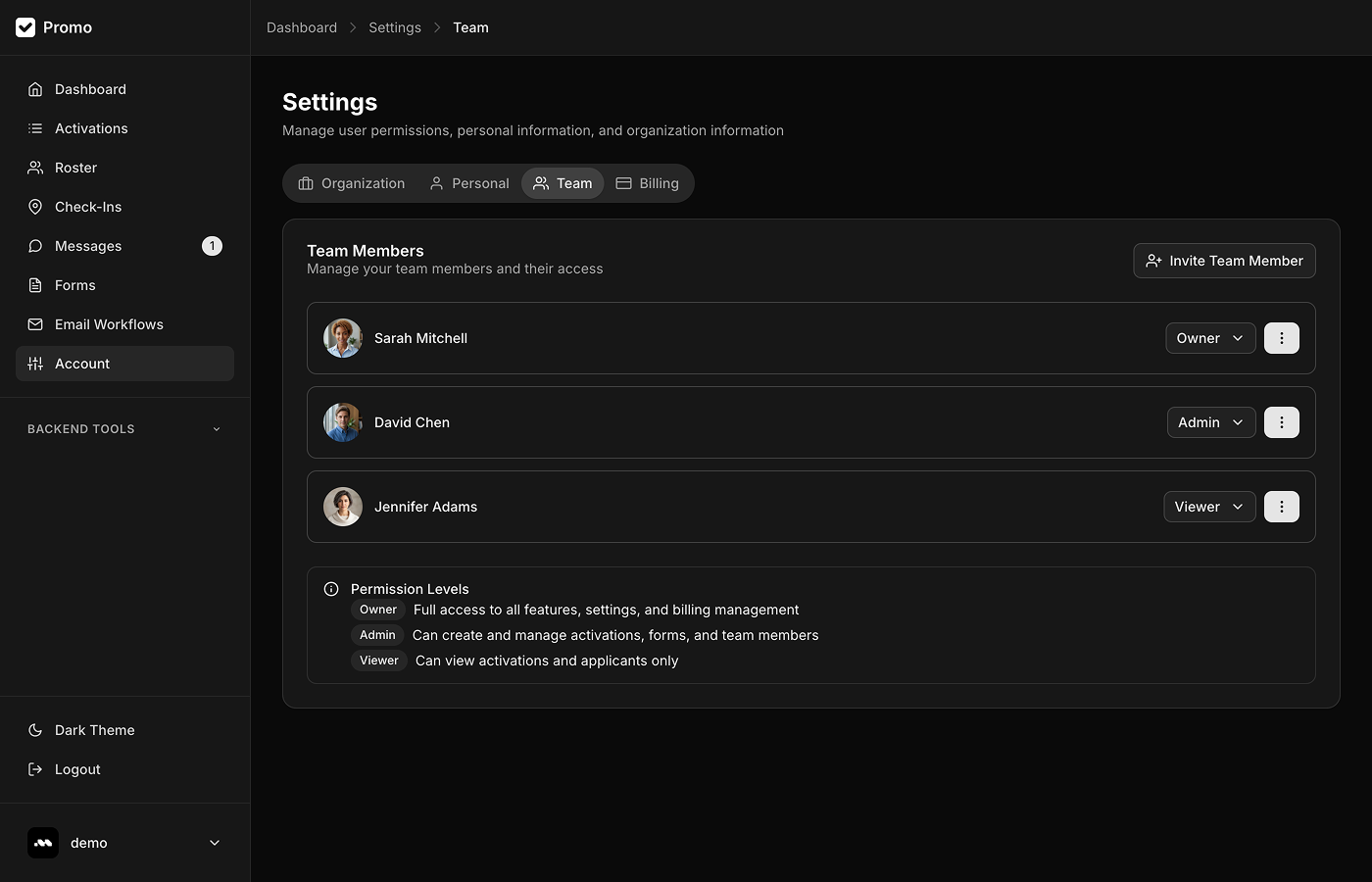This screenshot has height=882, width=1372.
Task: Open David Chen's Admin role dropdown
Action: pos(1210,422)
